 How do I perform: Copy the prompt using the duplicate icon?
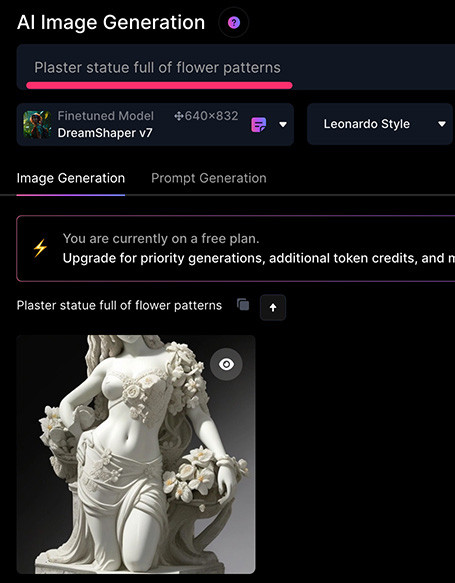click(x=243, y=305)
